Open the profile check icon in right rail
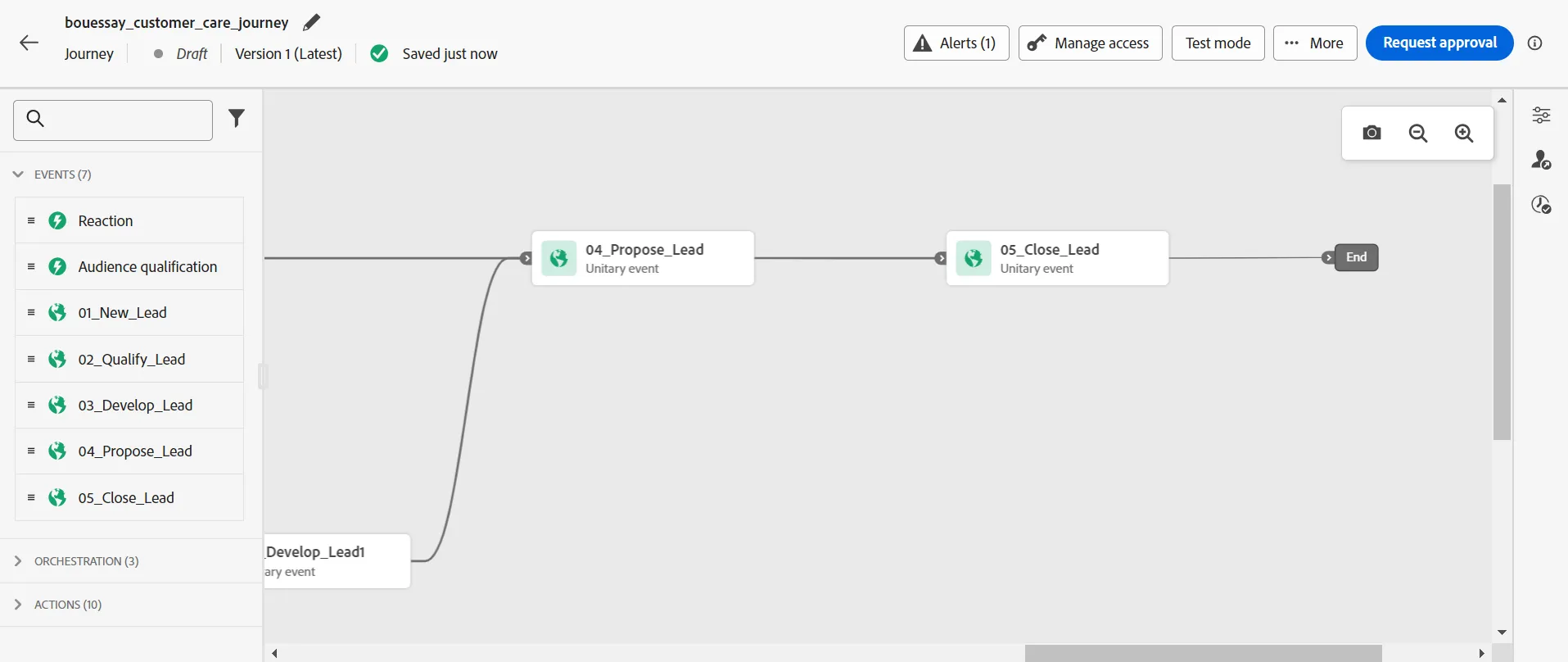Viewport: 1568px width, 662px height. point(1541,160)
